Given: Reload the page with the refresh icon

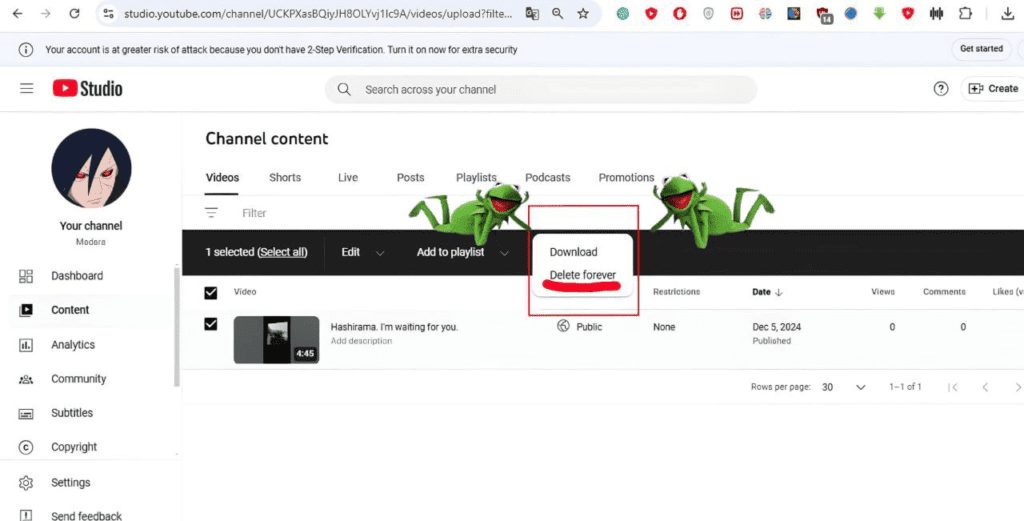Looking at the screenshot, I should (x=74, y=13).
